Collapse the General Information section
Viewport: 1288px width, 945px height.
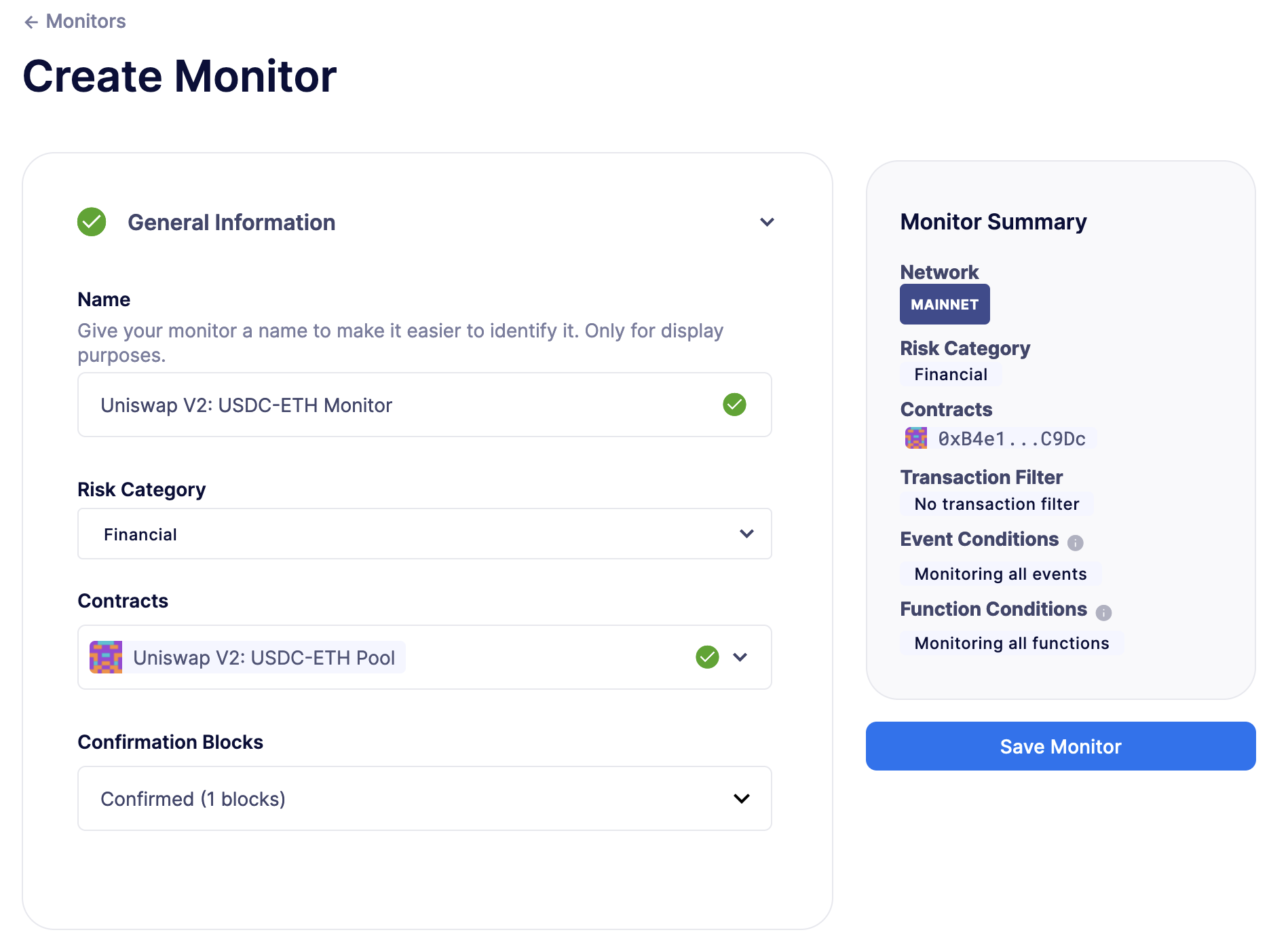(767, 221)
